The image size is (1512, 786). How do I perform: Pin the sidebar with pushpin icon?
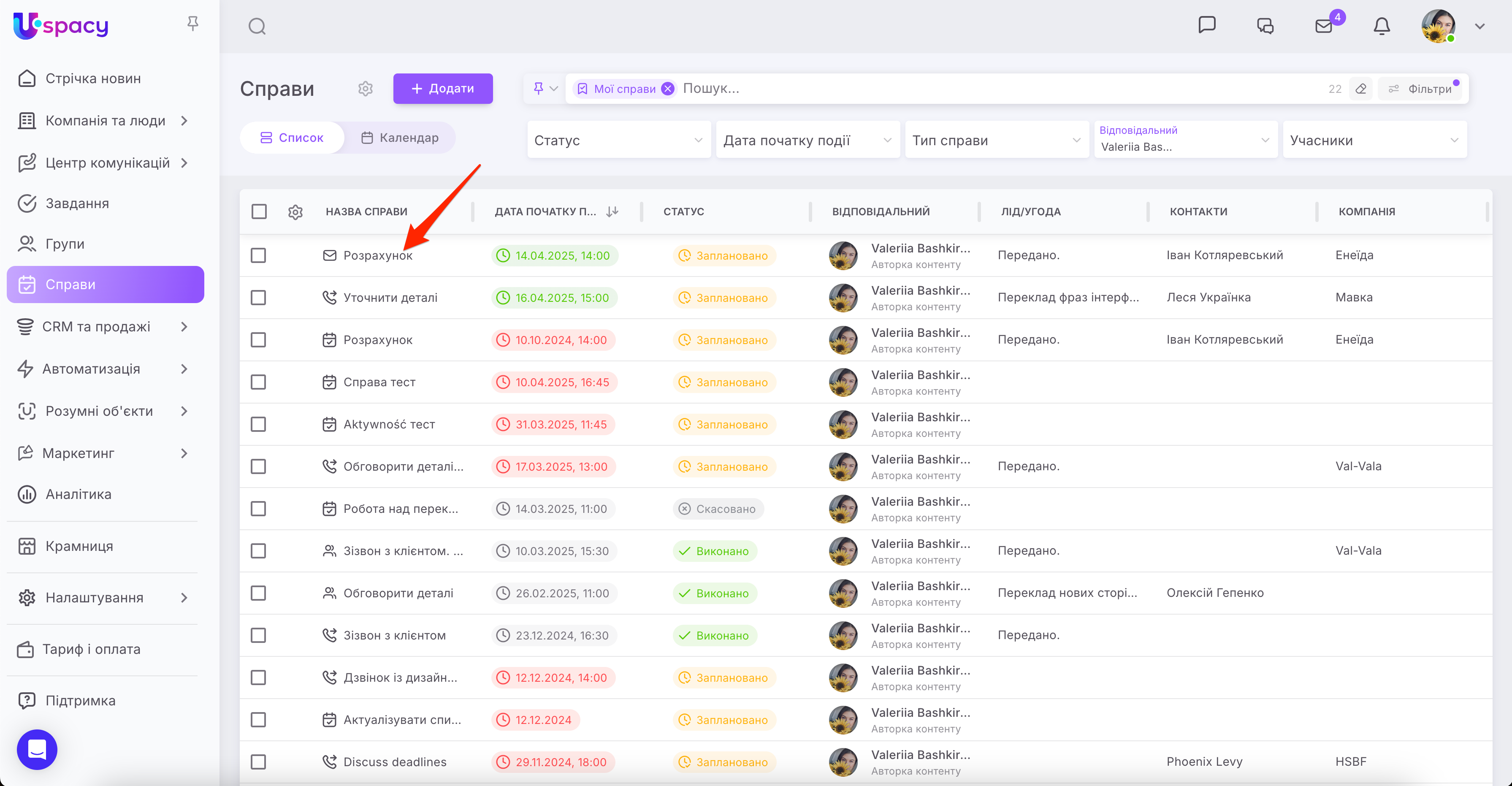(192, 24)
